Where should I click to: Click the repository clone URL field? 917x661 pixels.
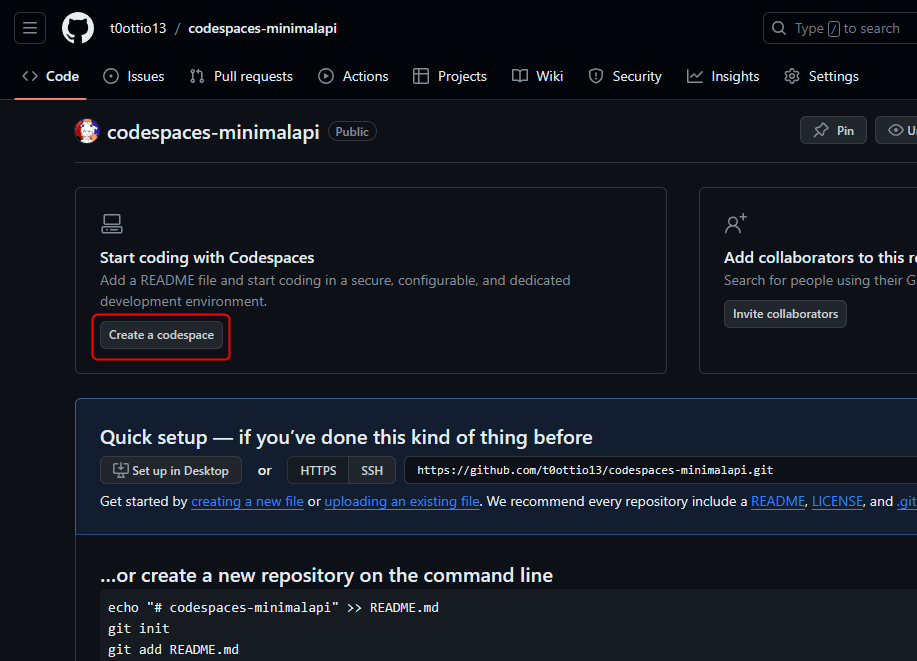pyautogui.click(x=661, y=470)
